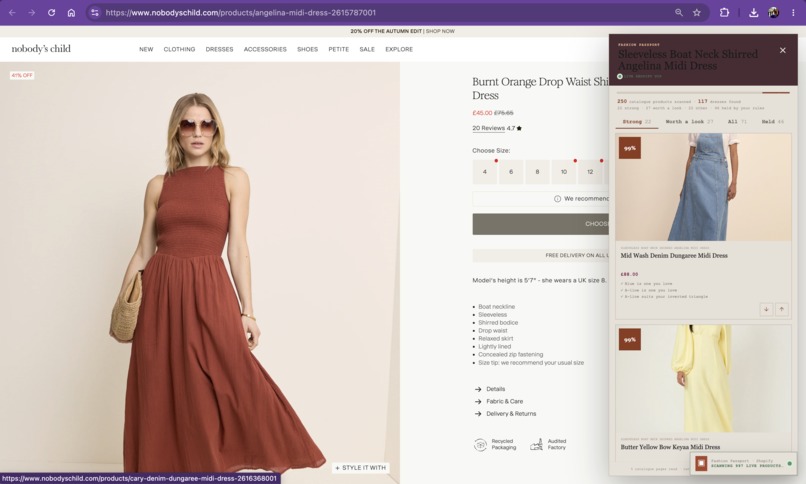Open the PETITE menu
This screenshot has width=806, height=484.
339,49
